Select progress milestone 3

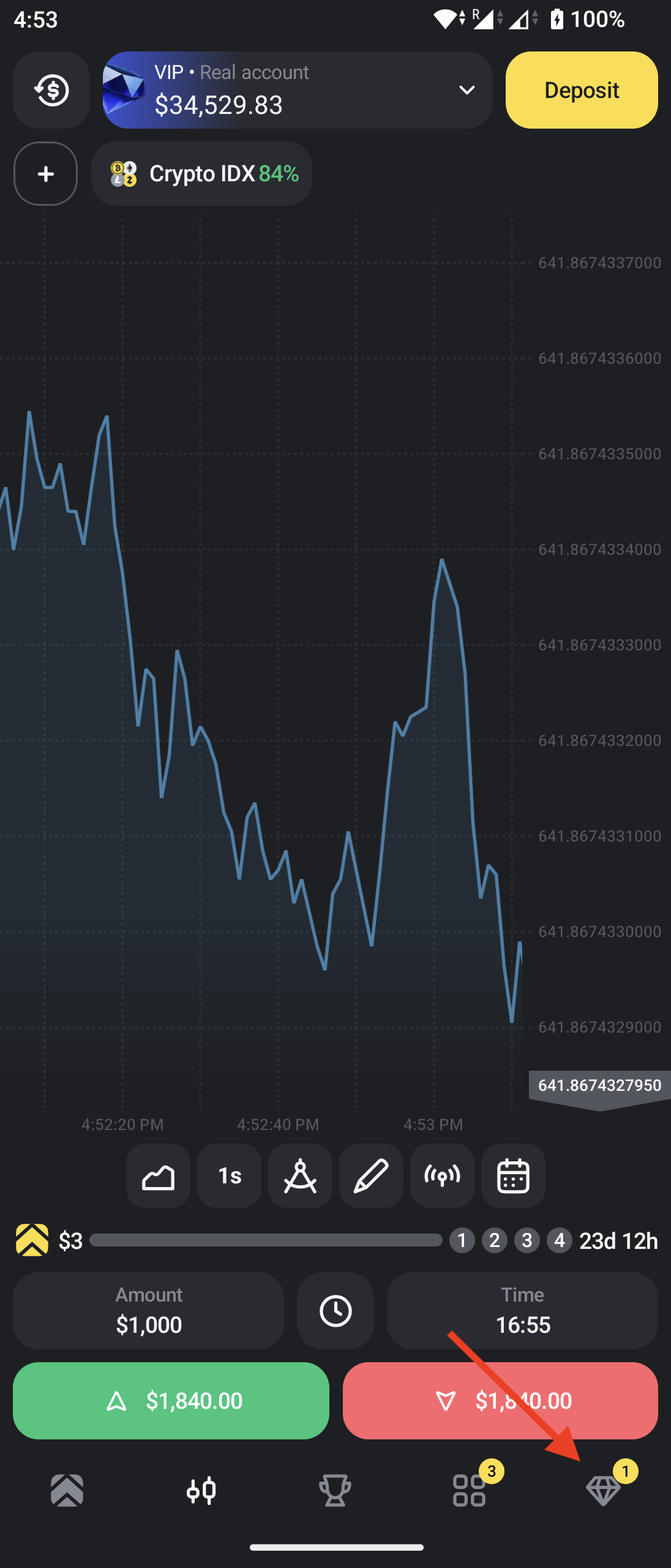[x=527, y=1240]
